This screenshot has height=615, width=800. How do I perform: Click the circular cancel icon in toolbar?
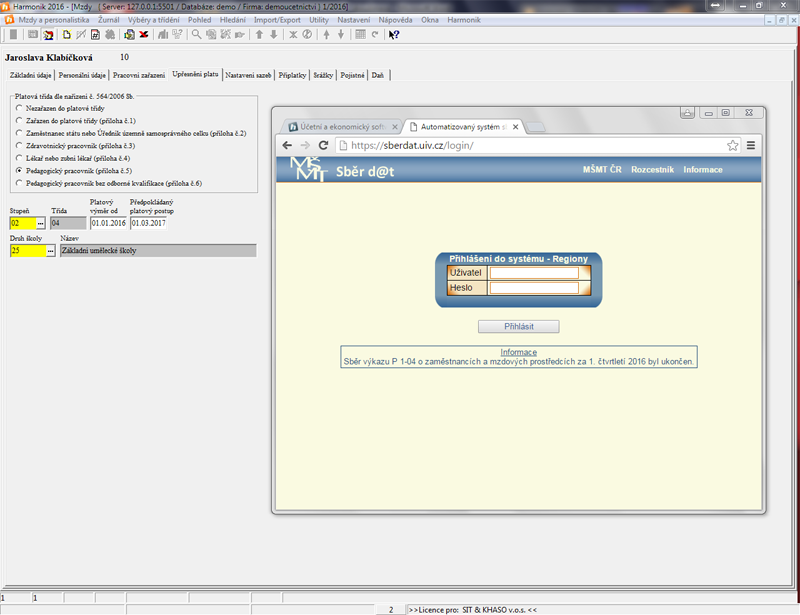307,35
